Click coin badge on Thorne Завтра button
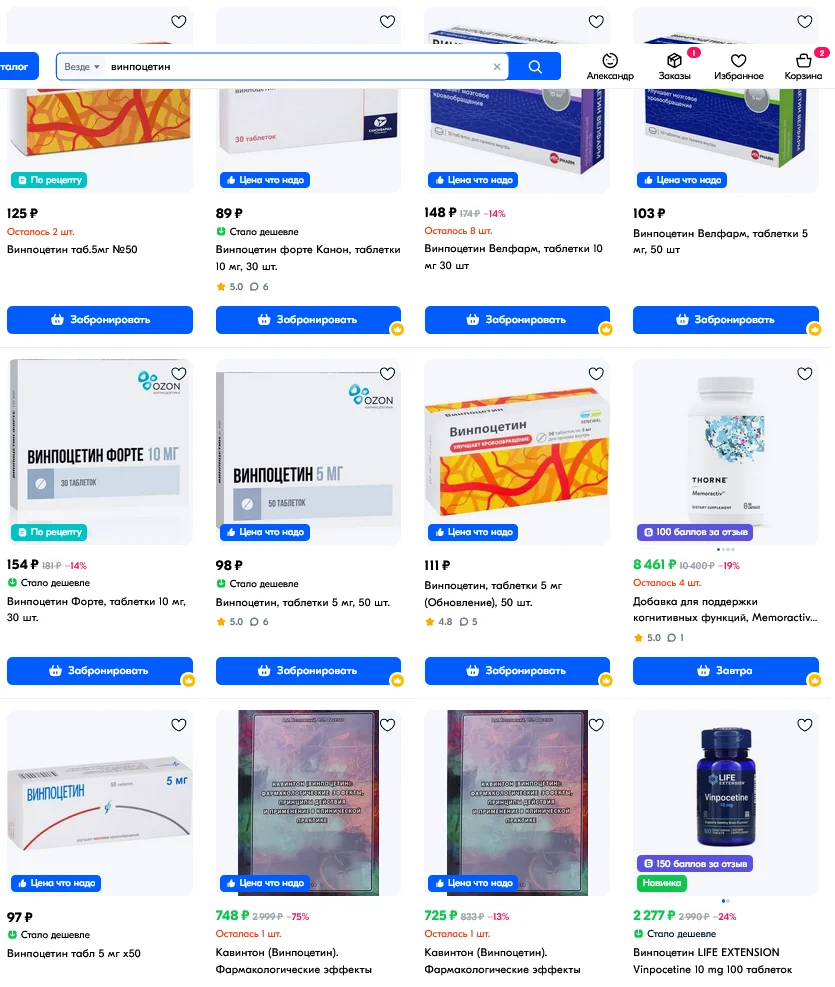835x987 pixels. (x=814, y=680)
